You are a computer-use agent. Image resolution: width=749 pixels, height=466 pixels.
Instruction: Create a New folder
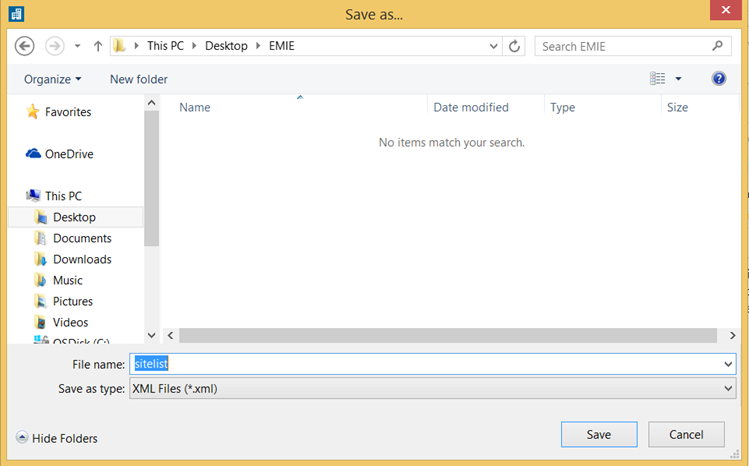(139, 79)
